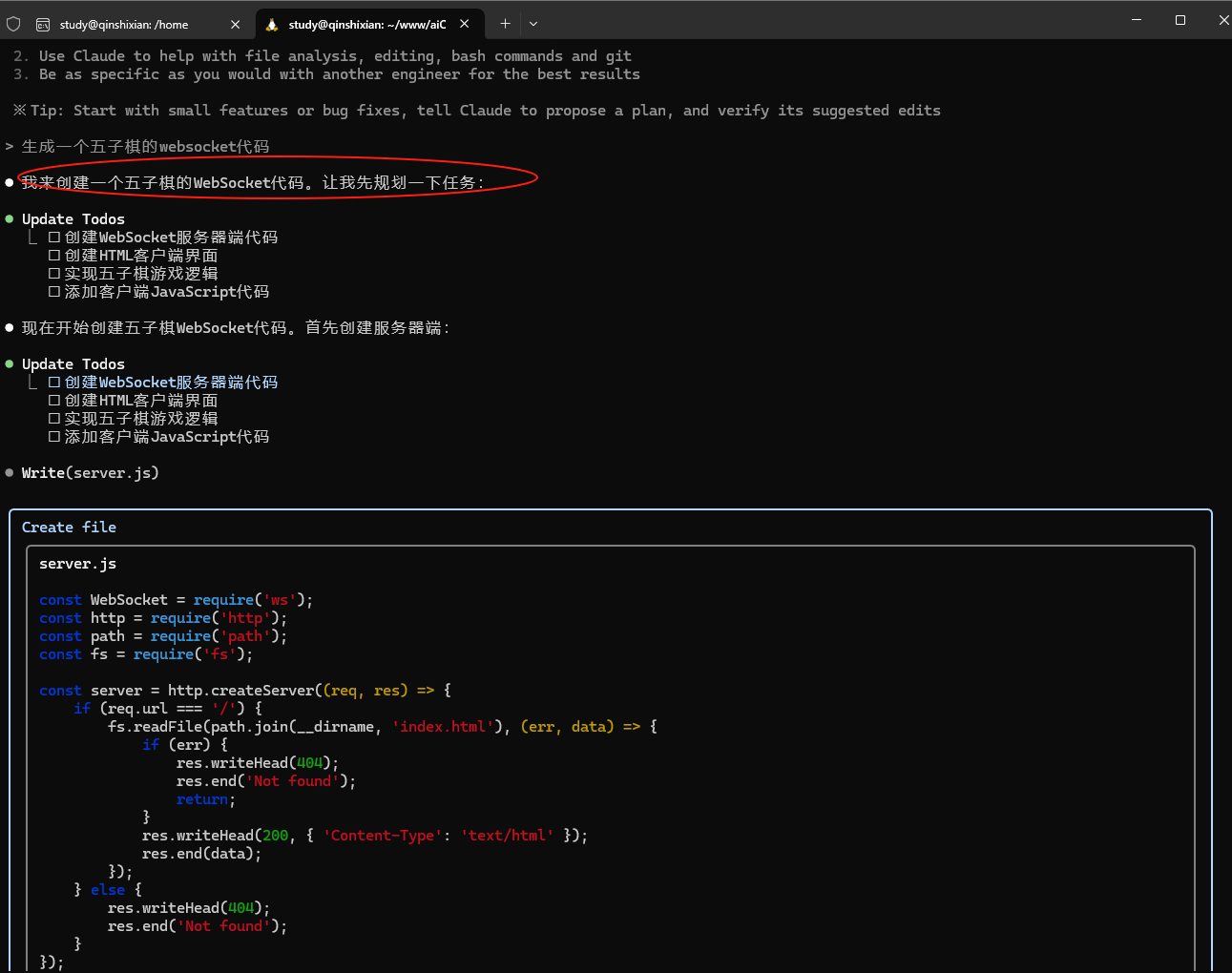Viewport: 1232px width, 973px height.
Task: Click the prompt line 生成一个五子棋的websocket代码
Action: point(145,147)
